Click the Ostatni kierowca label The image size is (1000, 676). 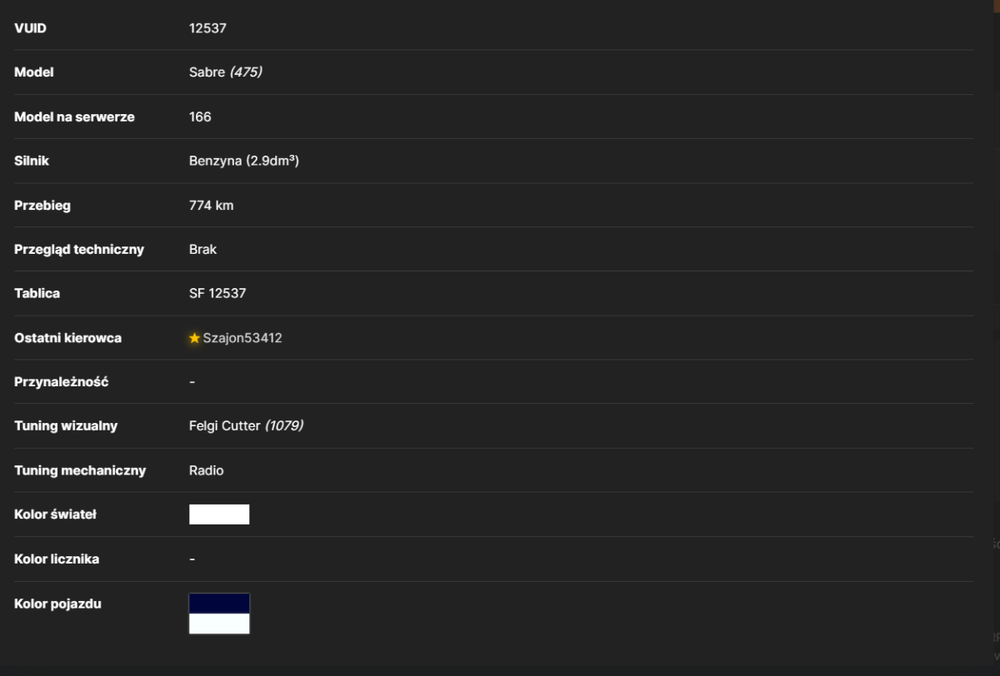click(x=68, y=338)
